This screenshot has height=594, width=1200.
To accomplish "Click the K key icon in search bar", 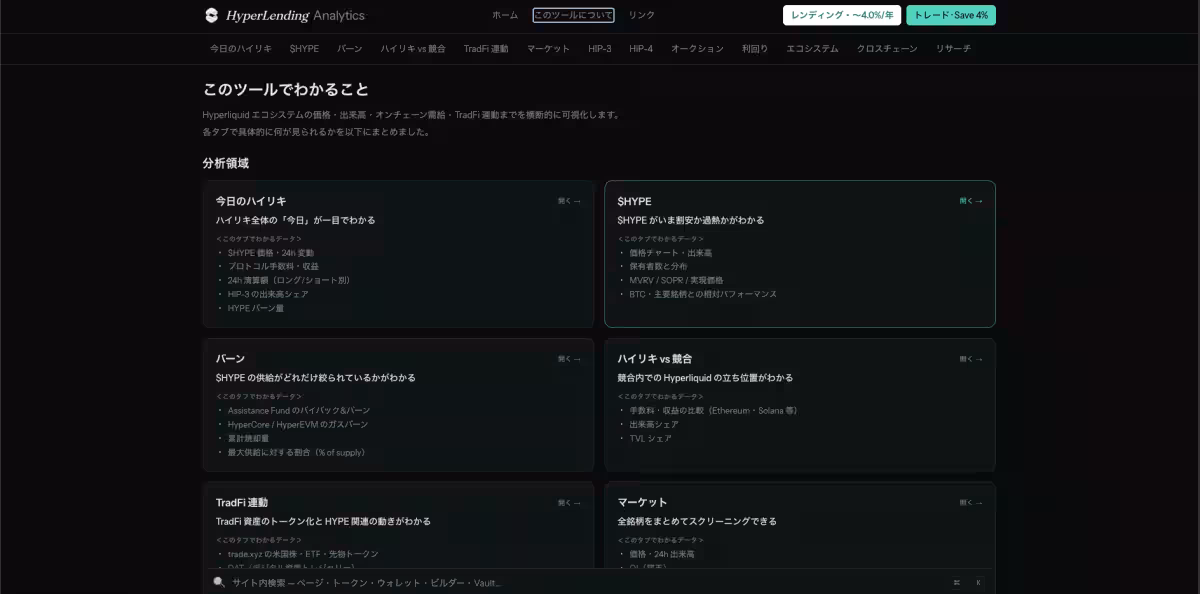I will tap(978, 582).
